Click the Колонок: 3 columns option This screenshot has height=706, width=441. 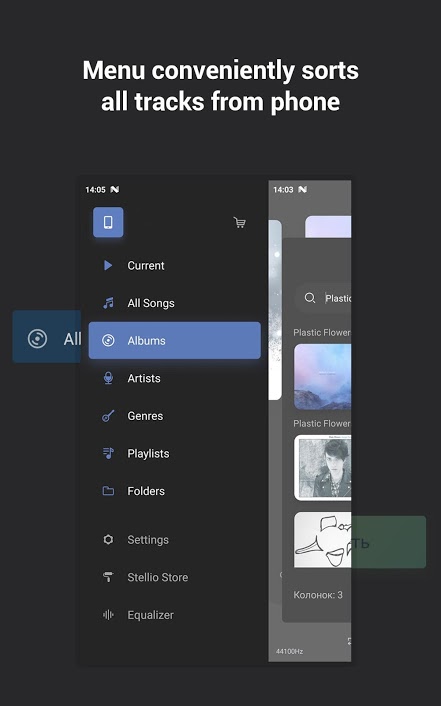(x=318, y=595)
